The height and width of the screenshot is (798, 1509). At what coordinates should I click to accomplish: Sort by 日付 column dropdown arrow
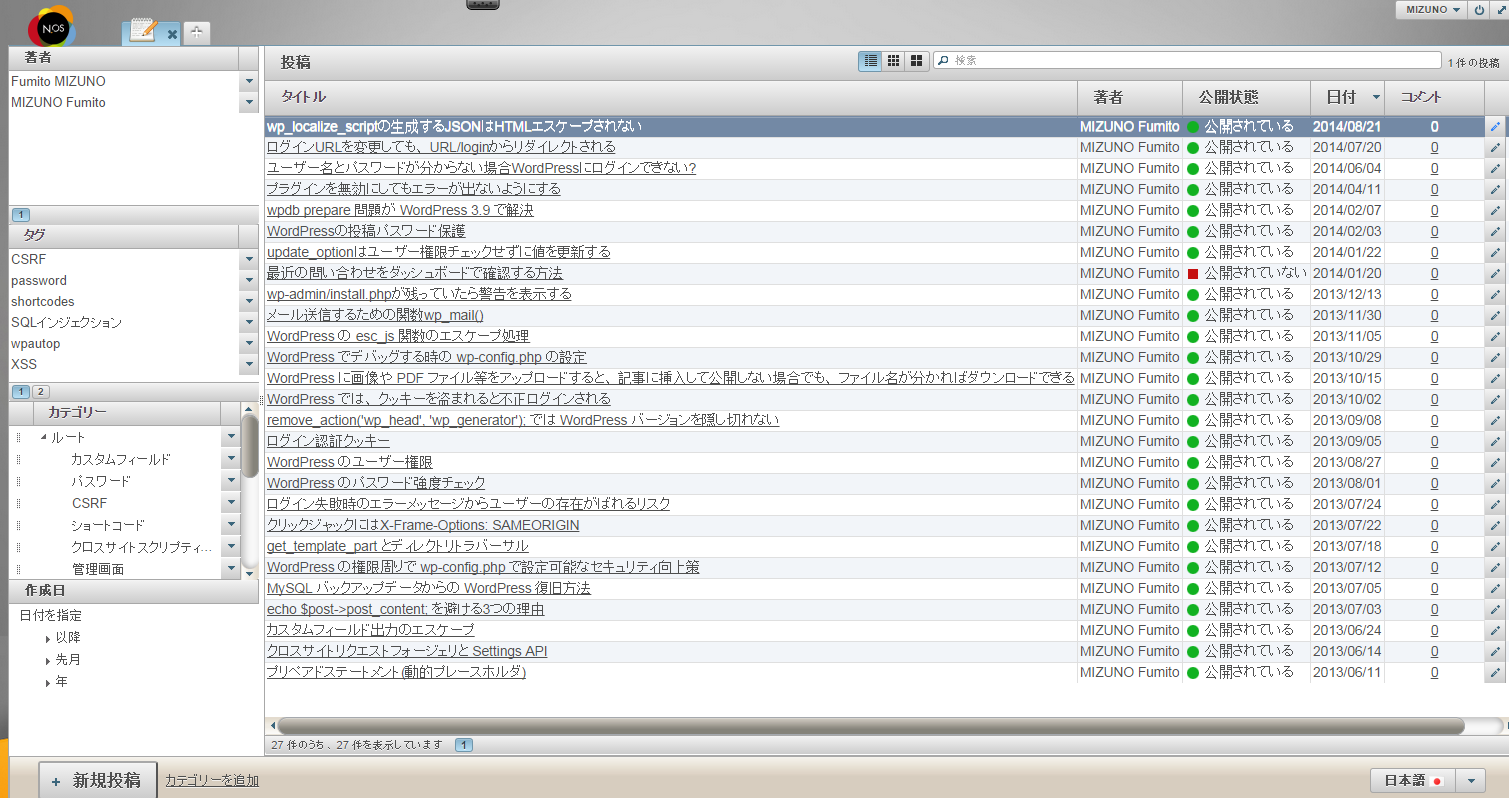point(1376,97)
